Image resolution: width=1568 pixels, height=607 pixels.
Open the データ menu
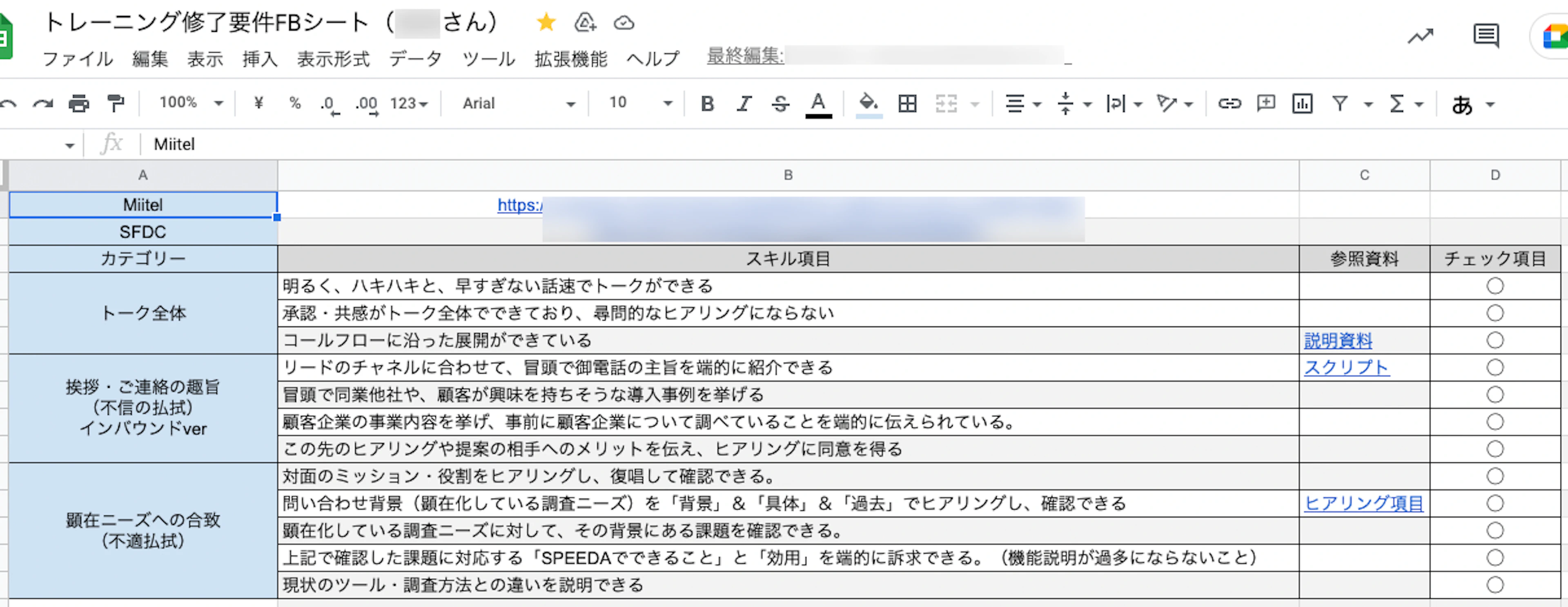click(x=416, y=59)
